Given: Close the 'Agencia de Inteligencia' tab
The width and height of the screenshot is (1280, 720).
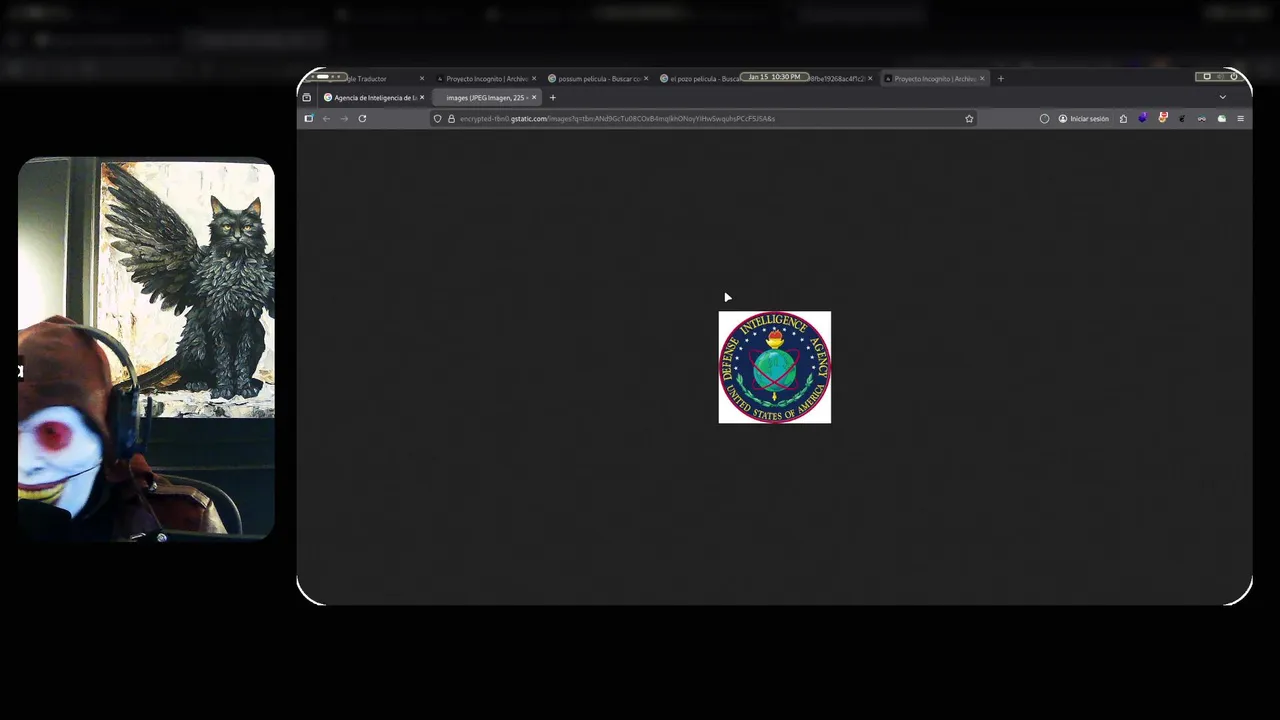Looking at the screenshot, I should 422,97.
